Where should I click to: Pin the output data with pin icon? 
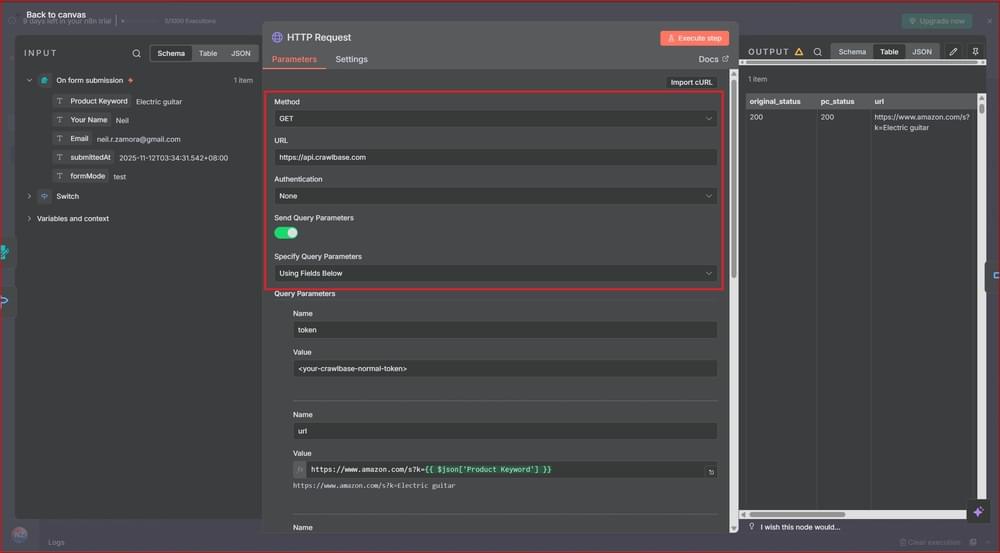[x=975, y=52]
